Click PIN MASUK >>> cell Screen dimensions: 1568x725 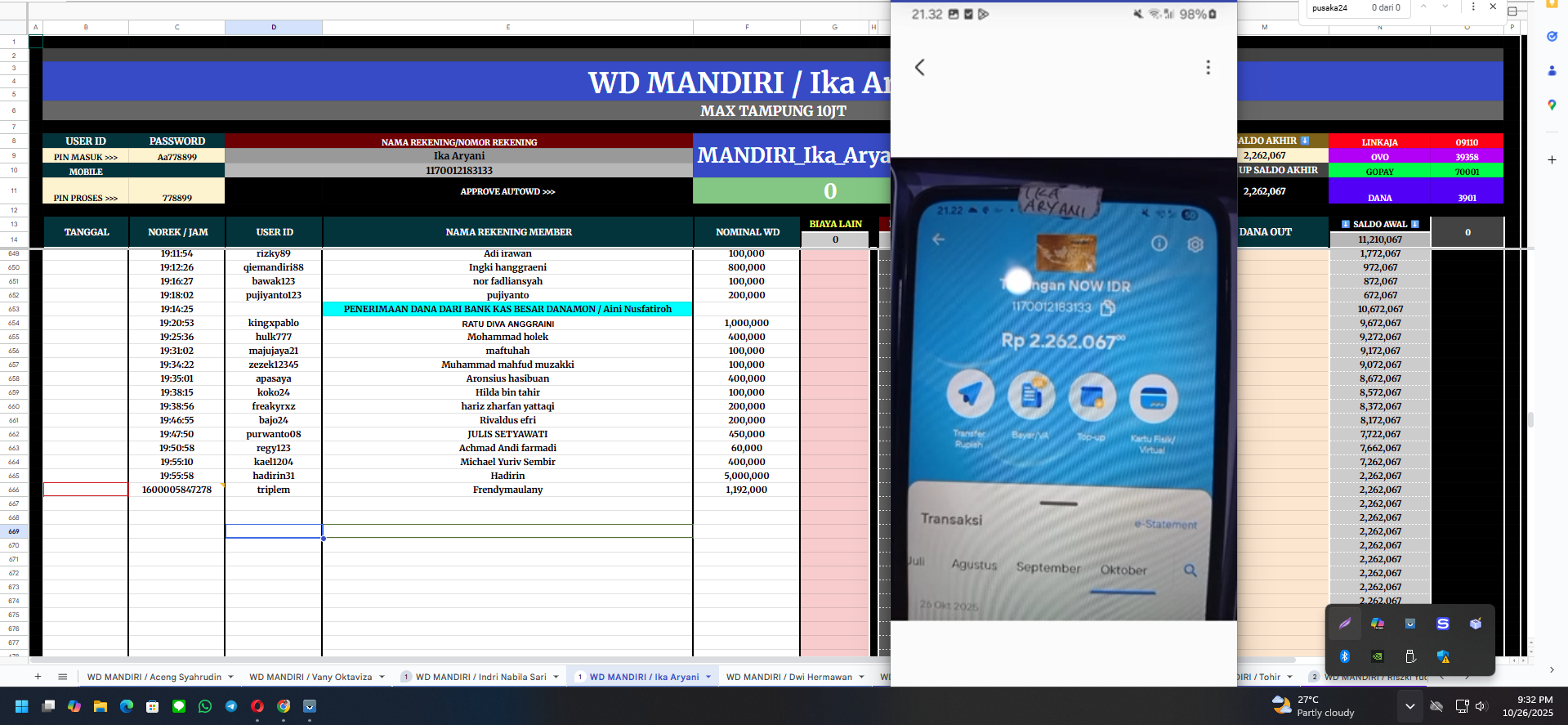(86, 157)
